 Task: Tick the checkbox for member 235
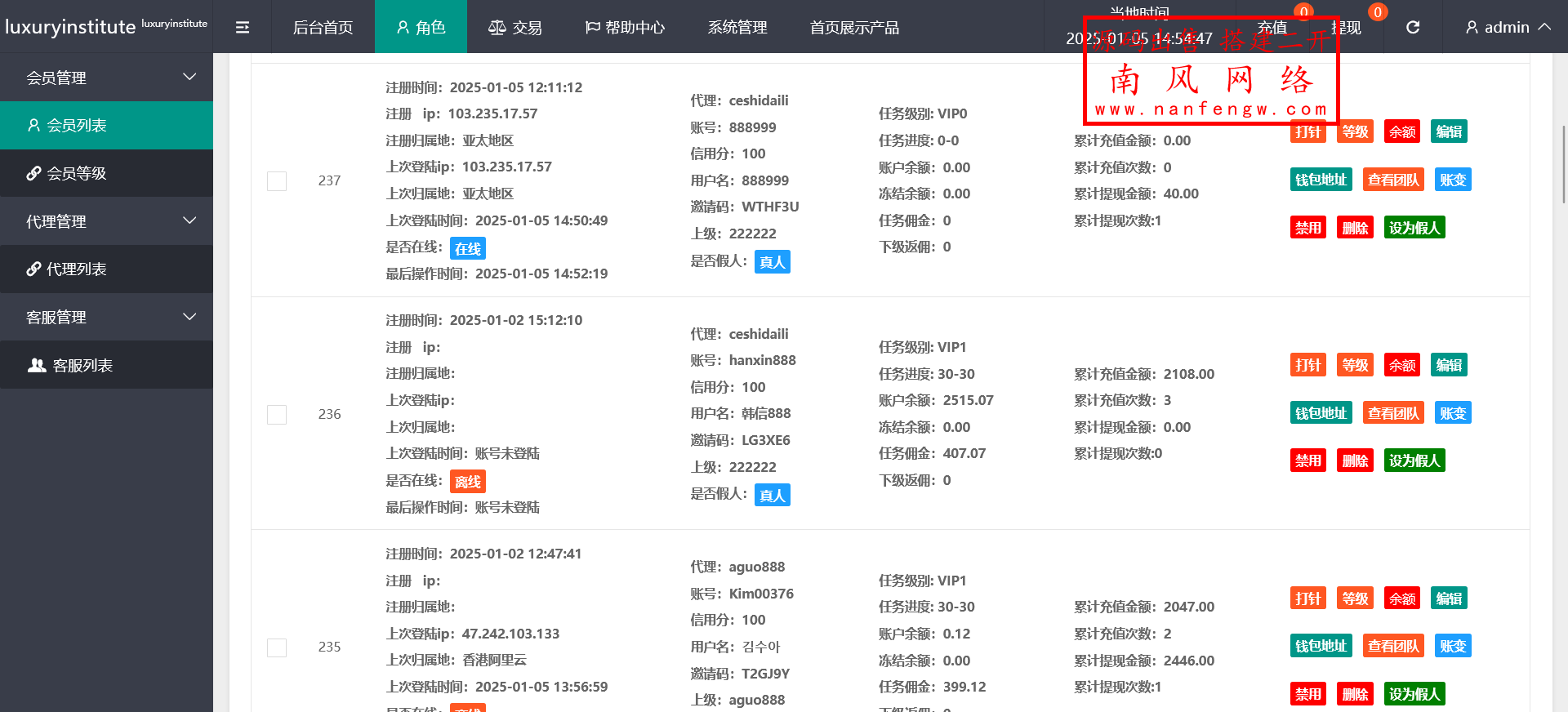coord(277,647)
